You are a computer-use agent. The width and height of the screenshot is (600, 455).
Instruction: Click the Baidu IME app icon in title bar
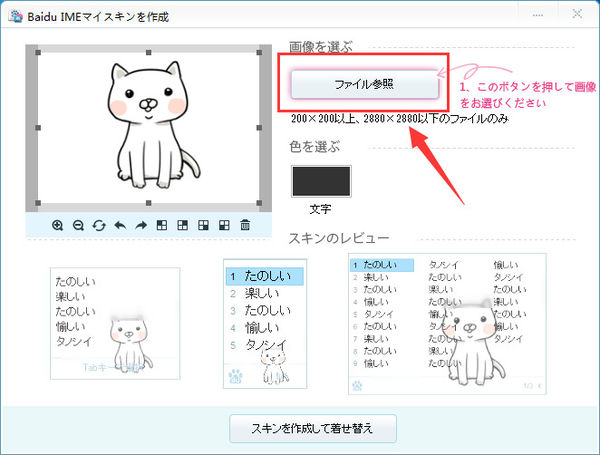pos(15,16)
